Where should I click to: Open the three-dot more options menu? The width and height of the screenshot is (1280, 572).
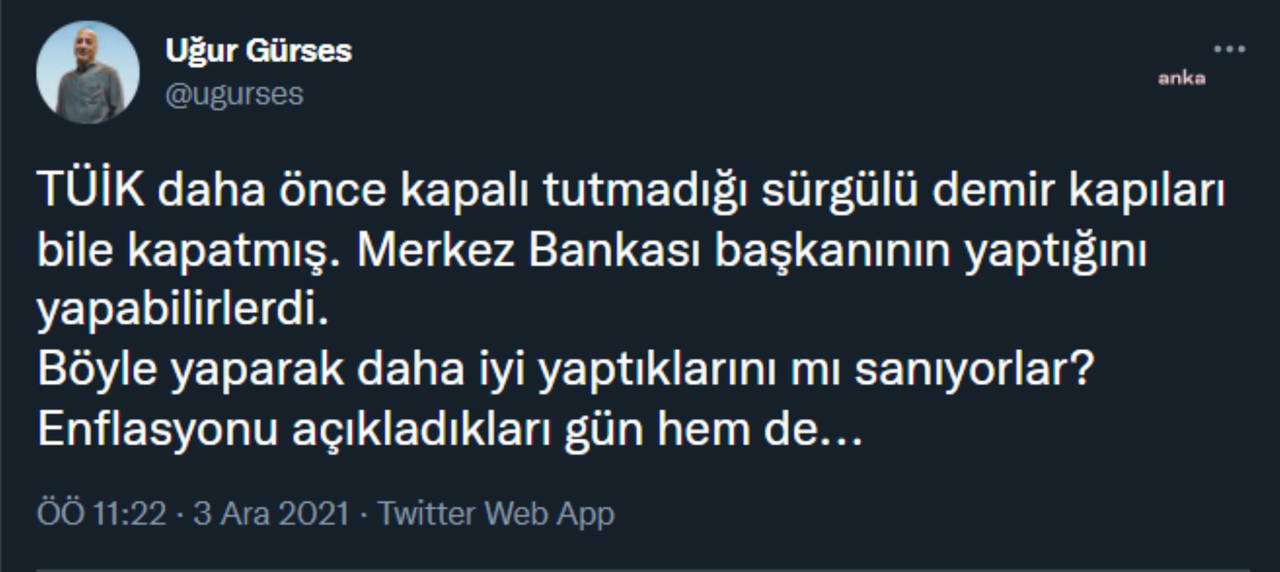point(1229,48)
